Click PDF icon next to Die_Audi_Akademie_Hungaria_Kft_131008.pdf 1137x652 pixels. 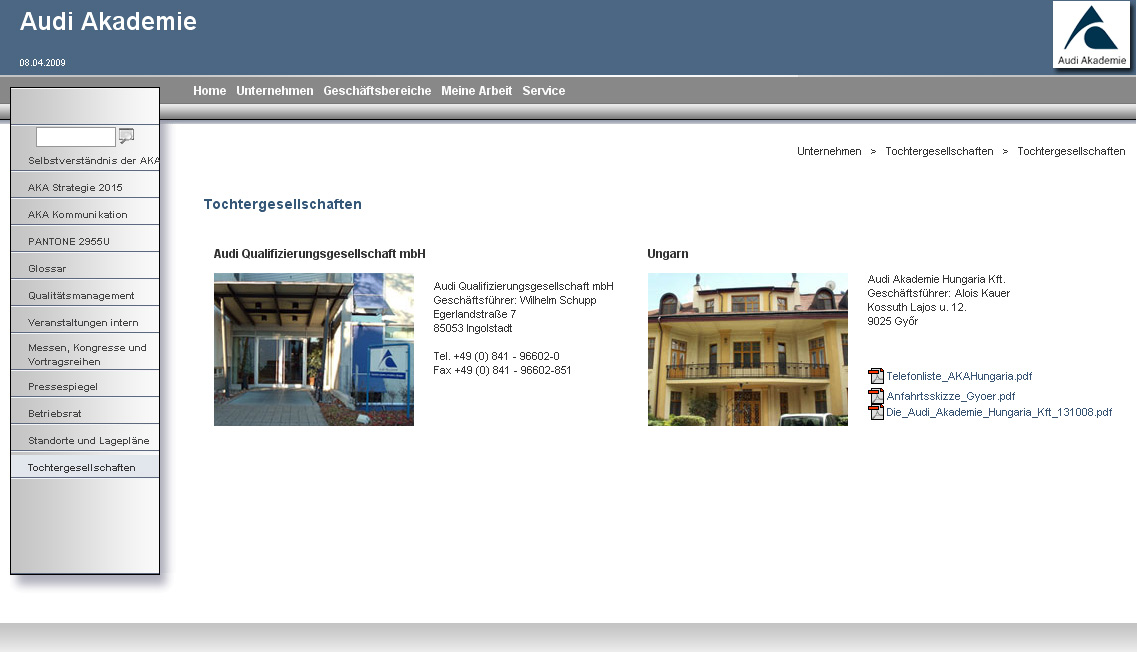point(876,412)
